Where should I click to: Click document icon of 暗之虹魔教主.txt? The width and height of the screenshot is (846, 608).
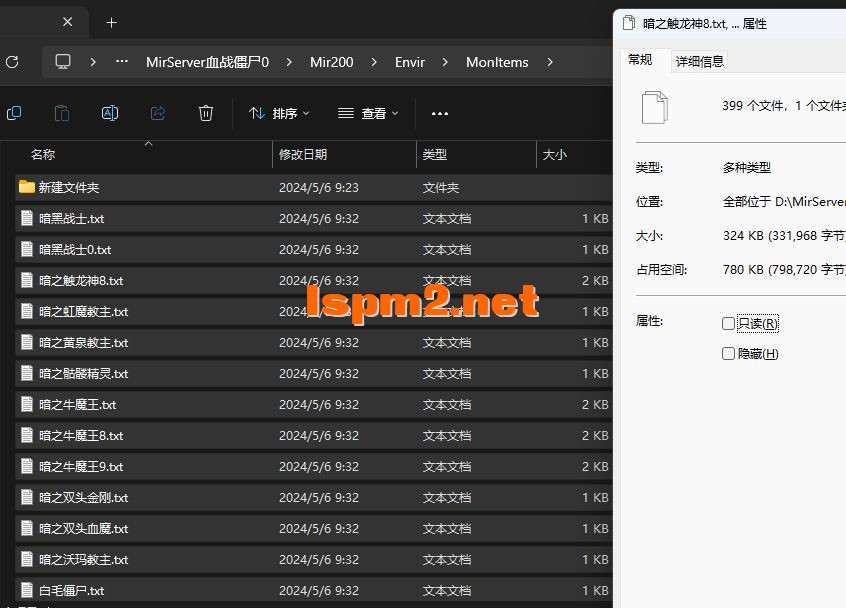click(x=26, y=311)
